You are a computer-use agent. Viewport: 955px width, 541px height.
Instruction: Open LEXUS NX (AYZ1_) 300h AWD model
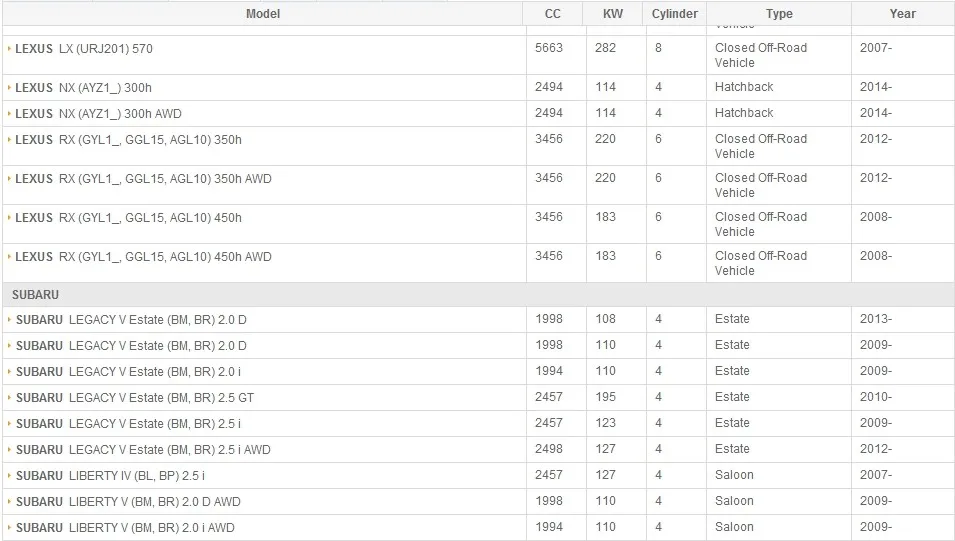pyautogui.click(x=98, y=114)
